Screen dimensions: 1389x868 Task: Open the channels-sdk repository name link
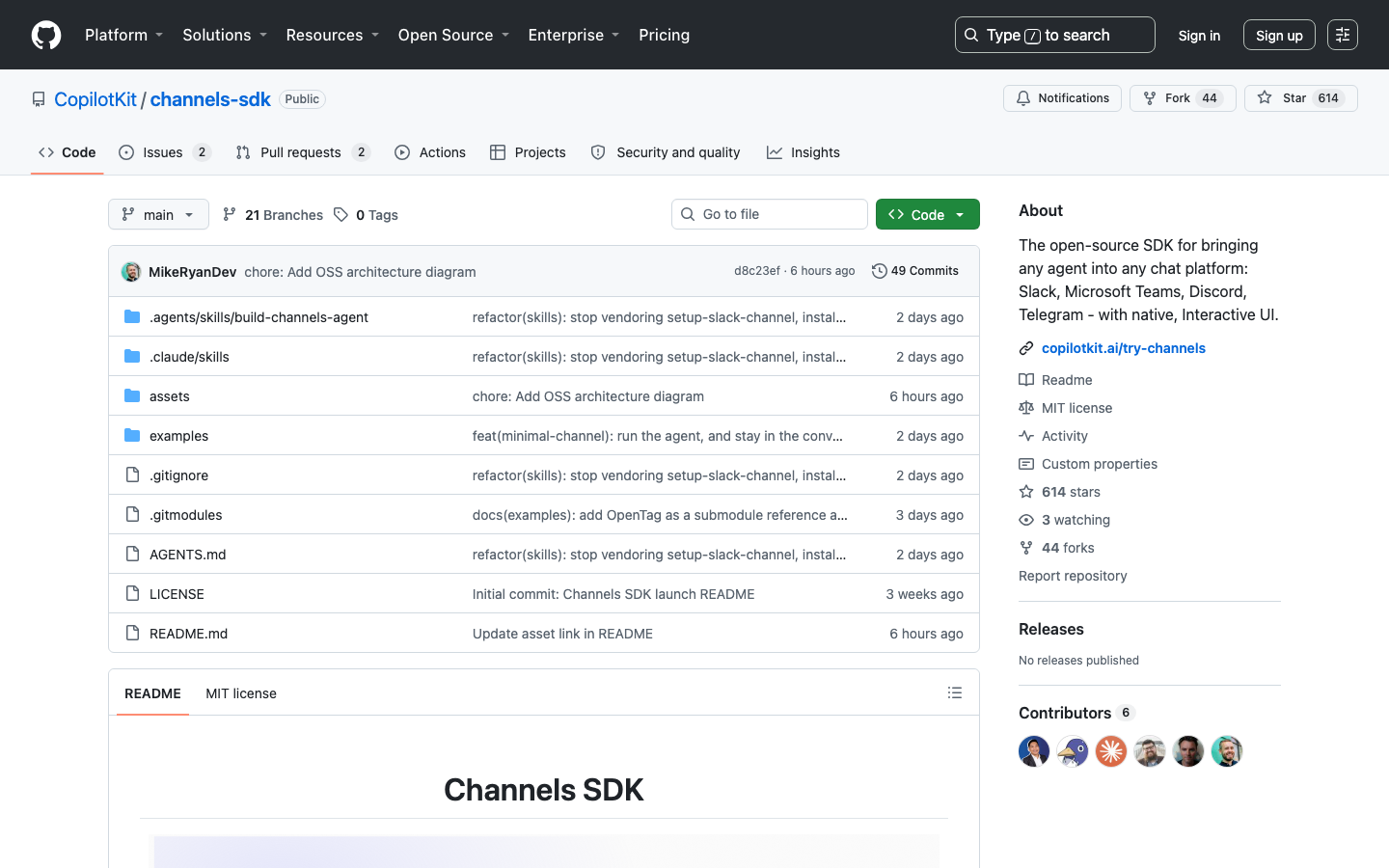coord(210,99)
